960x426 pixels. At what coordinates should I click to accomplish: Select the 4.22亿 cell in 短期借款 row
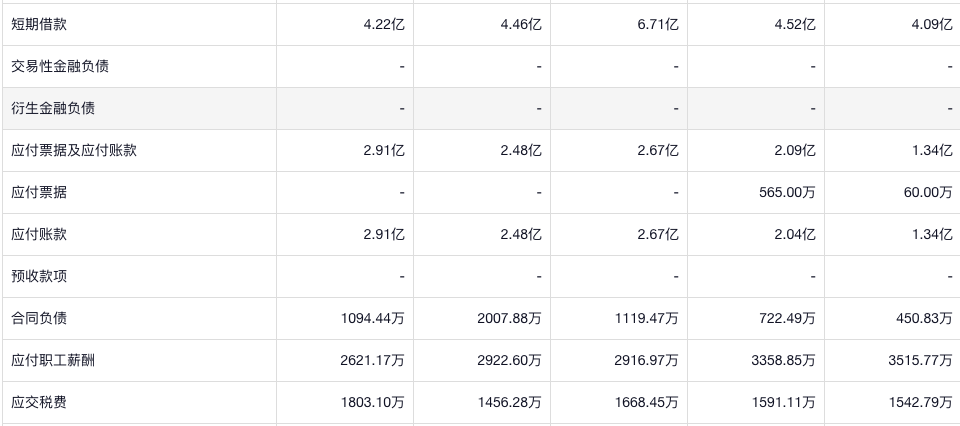(x=384, y=25)
